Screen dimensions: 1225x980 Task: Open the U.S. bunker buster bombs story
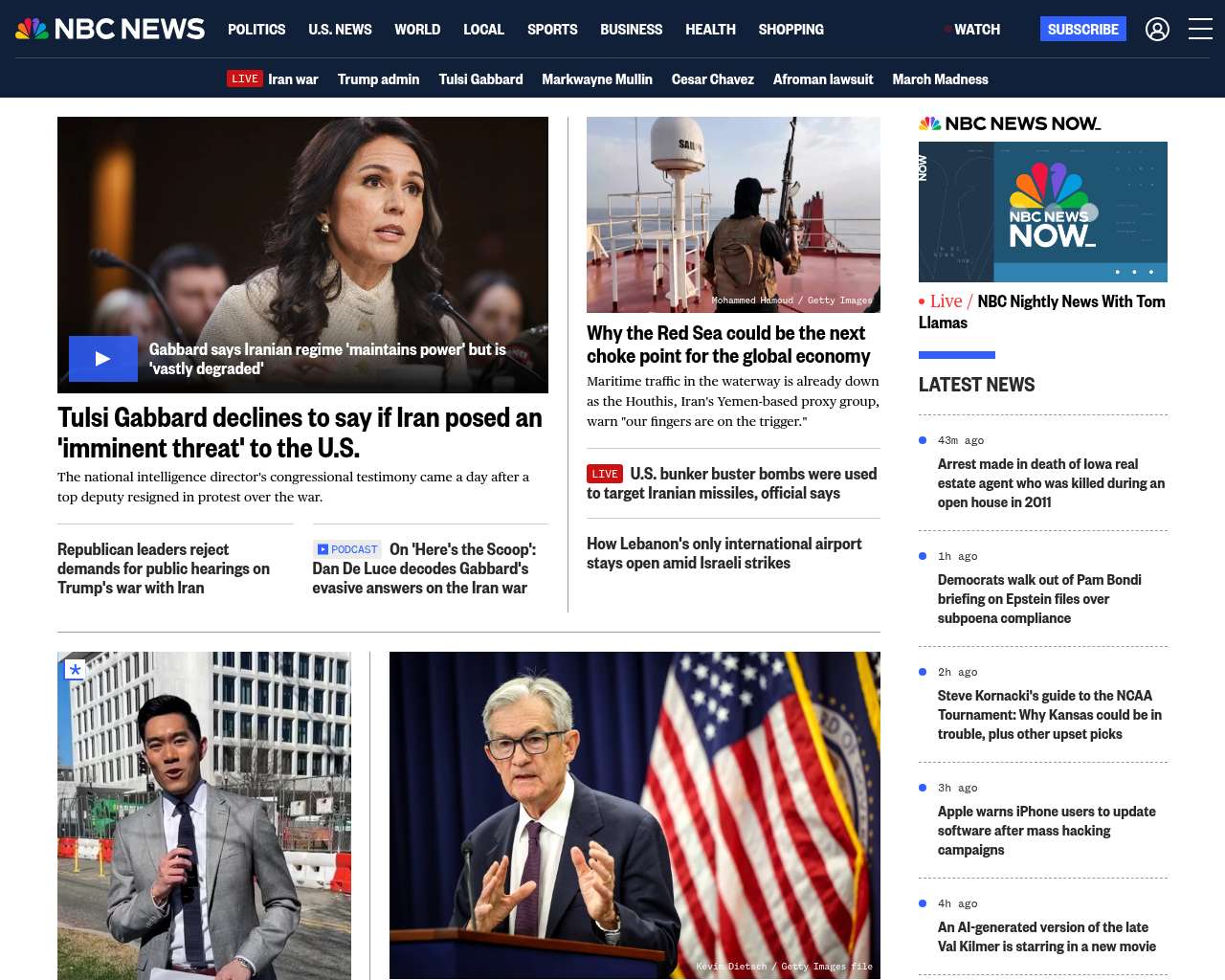(732, 483)
